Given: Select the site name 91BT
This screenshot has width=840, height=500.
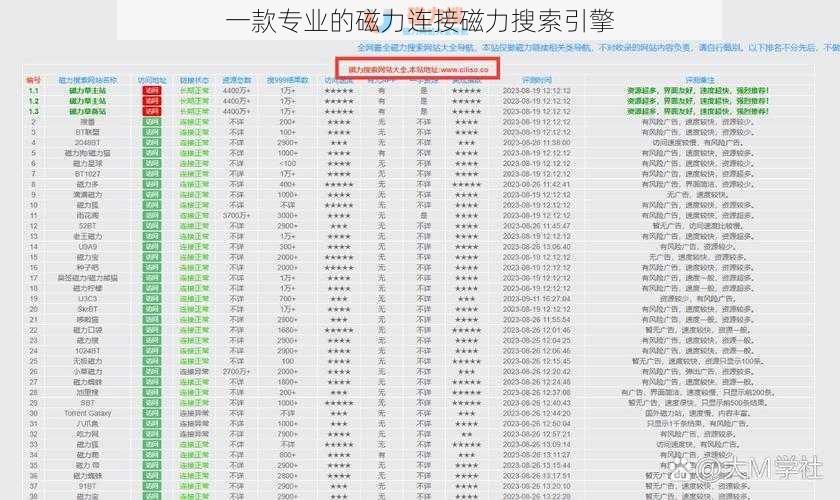Looking at the screenshot, I should coord(87,486).
